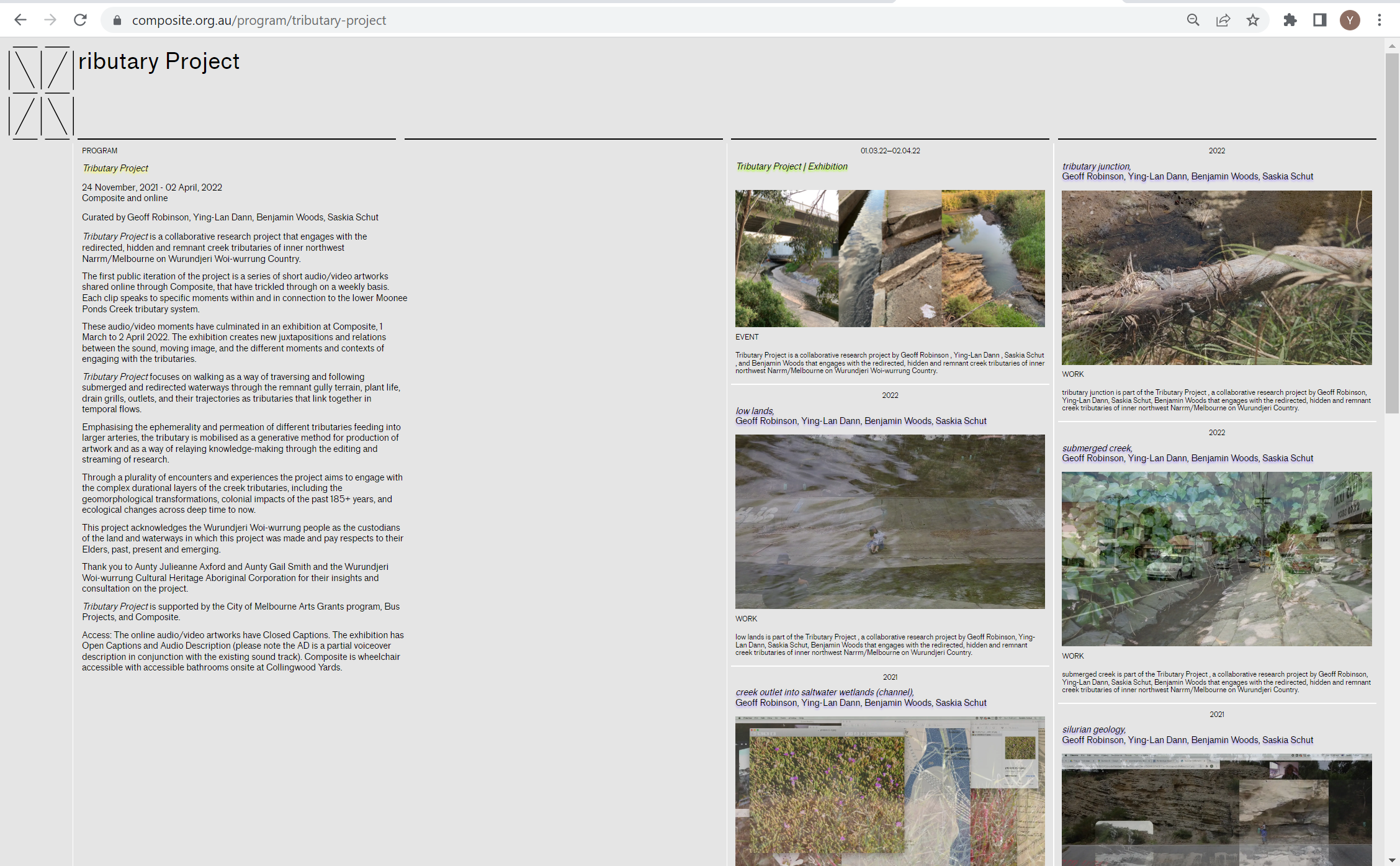1400x866 pixels.
Task: Click the submerged creek street thumbnail
Action: coord(1216,559)
